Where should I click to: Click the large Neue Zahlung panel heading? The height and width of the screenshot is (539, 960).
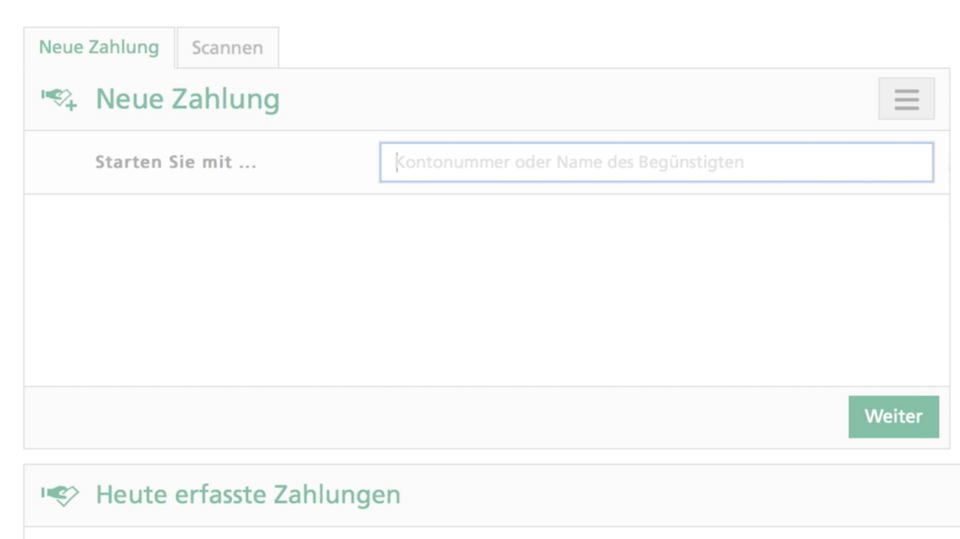tap(188, 99)
